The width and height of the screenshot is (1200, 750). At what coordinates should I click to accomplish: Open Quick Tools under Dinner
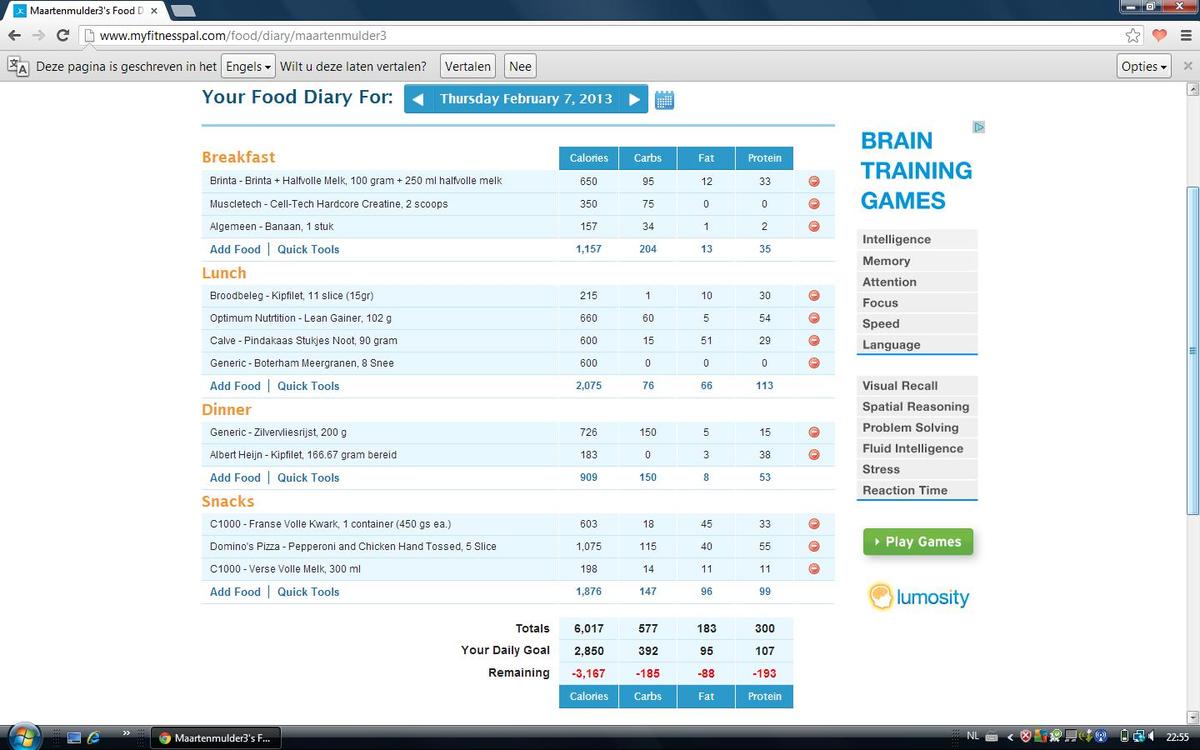pyautogui.click(x=308, y=478)
